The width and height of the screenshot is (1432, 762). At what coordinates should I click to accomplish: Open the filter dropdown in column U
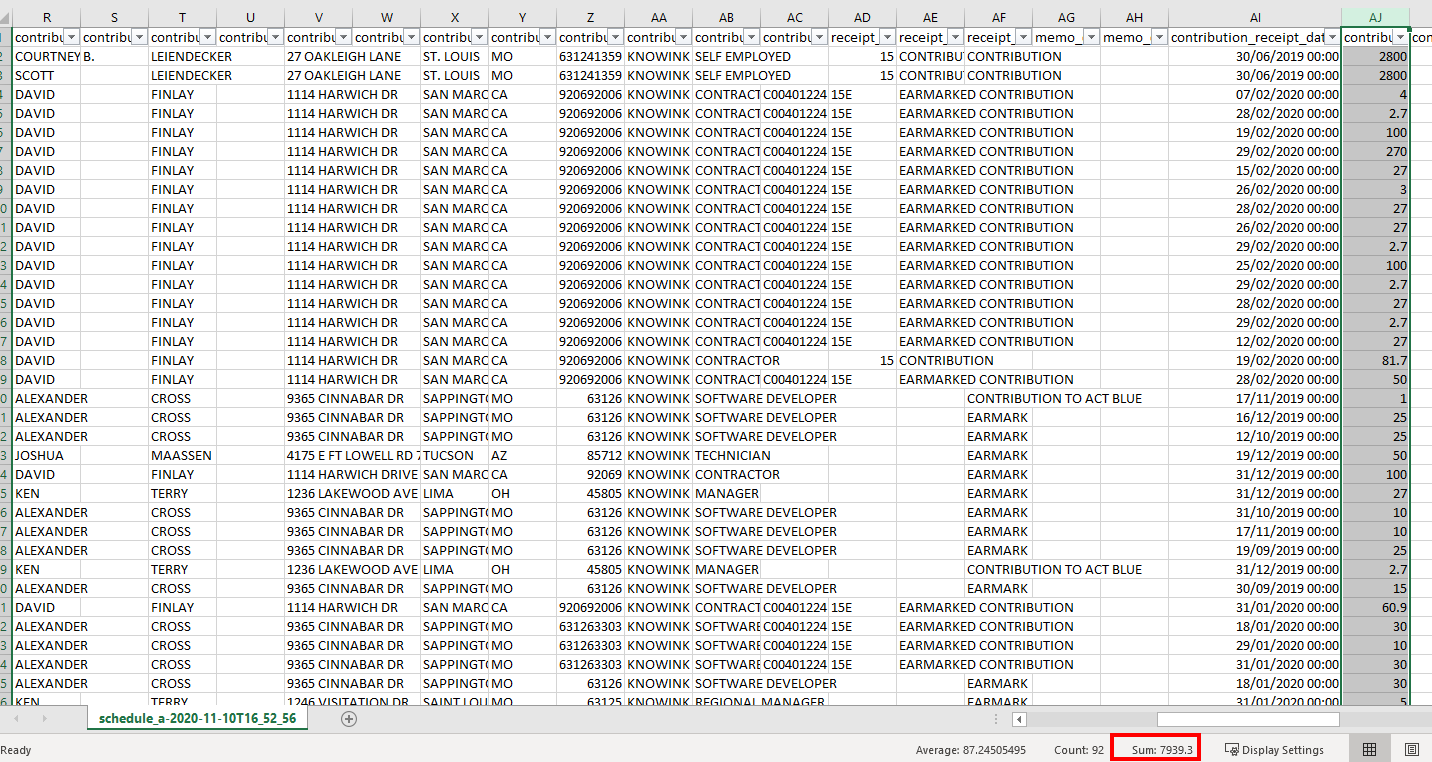[x=275, y=37]
